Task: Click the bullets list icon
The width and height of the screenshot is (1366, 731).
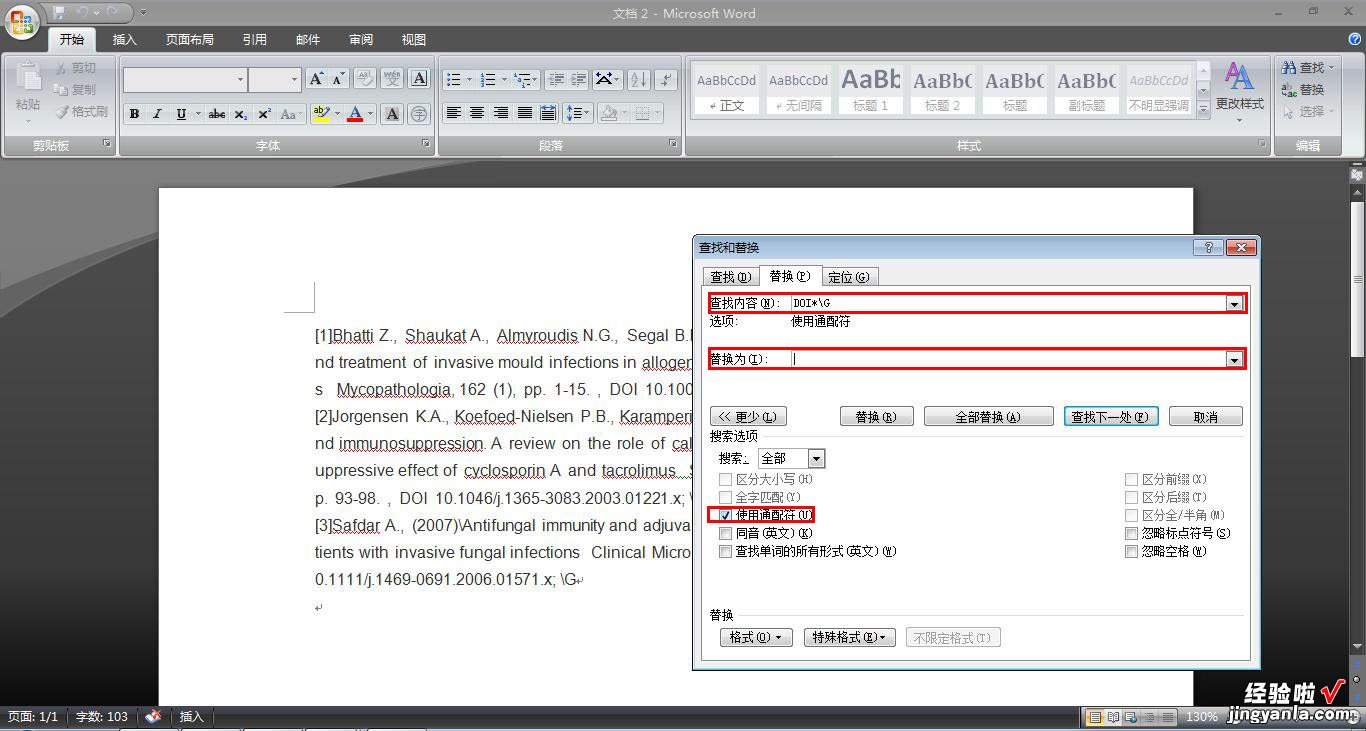Action: [x=454, y=79]
